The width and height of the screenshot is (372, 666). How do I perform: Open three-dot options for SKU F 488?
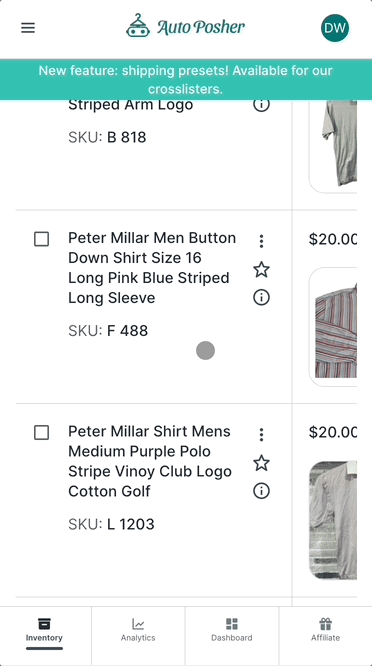pos(261,241)
